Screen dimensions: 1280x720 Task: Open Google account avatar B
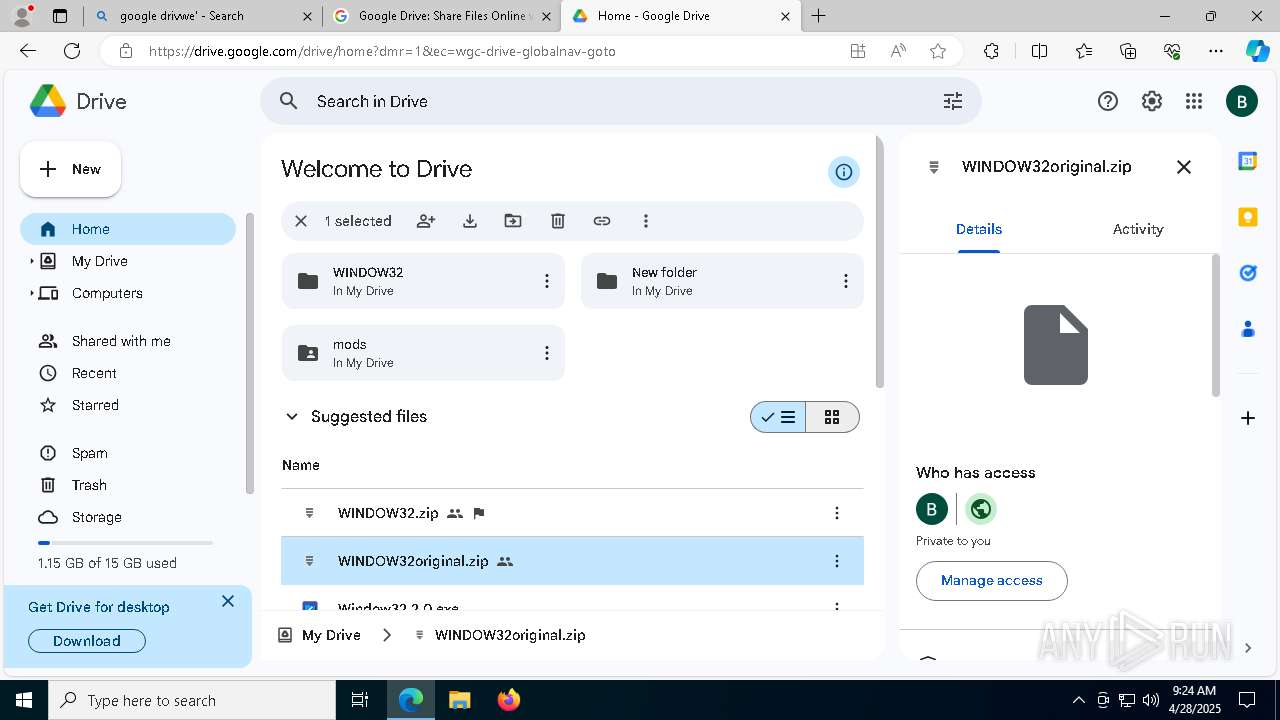pos(1242,101)
